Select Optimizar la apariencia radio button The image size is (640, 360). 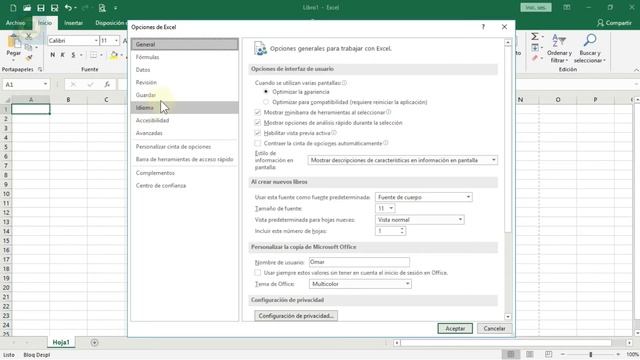click(266, 92)
